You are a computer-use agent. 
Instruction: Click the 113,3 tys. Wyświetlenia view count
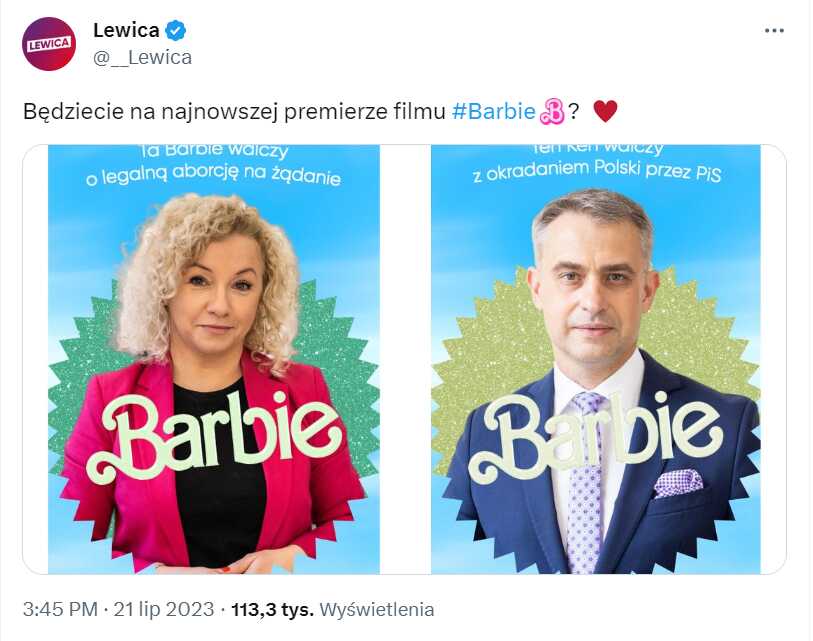[332, 609]
